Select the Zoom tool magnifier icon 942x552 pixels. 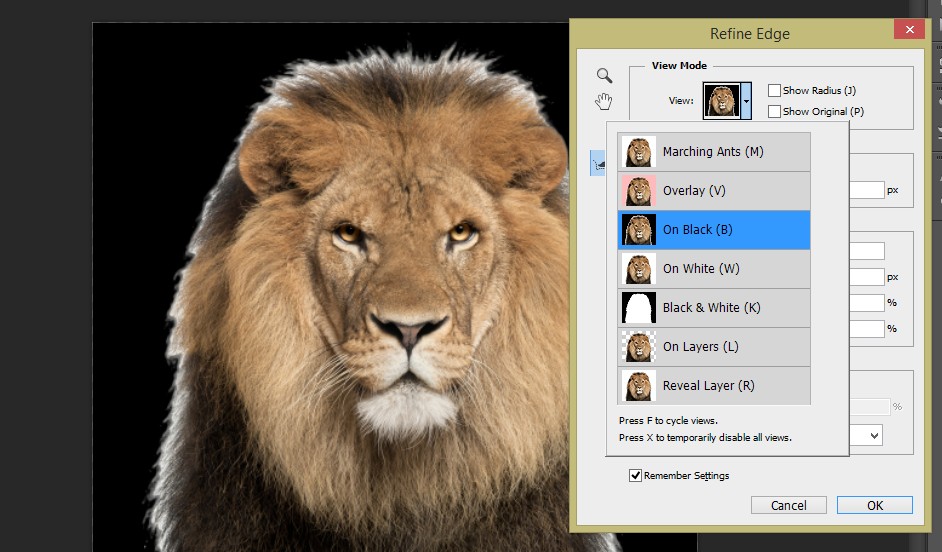(x=604, y=75)
